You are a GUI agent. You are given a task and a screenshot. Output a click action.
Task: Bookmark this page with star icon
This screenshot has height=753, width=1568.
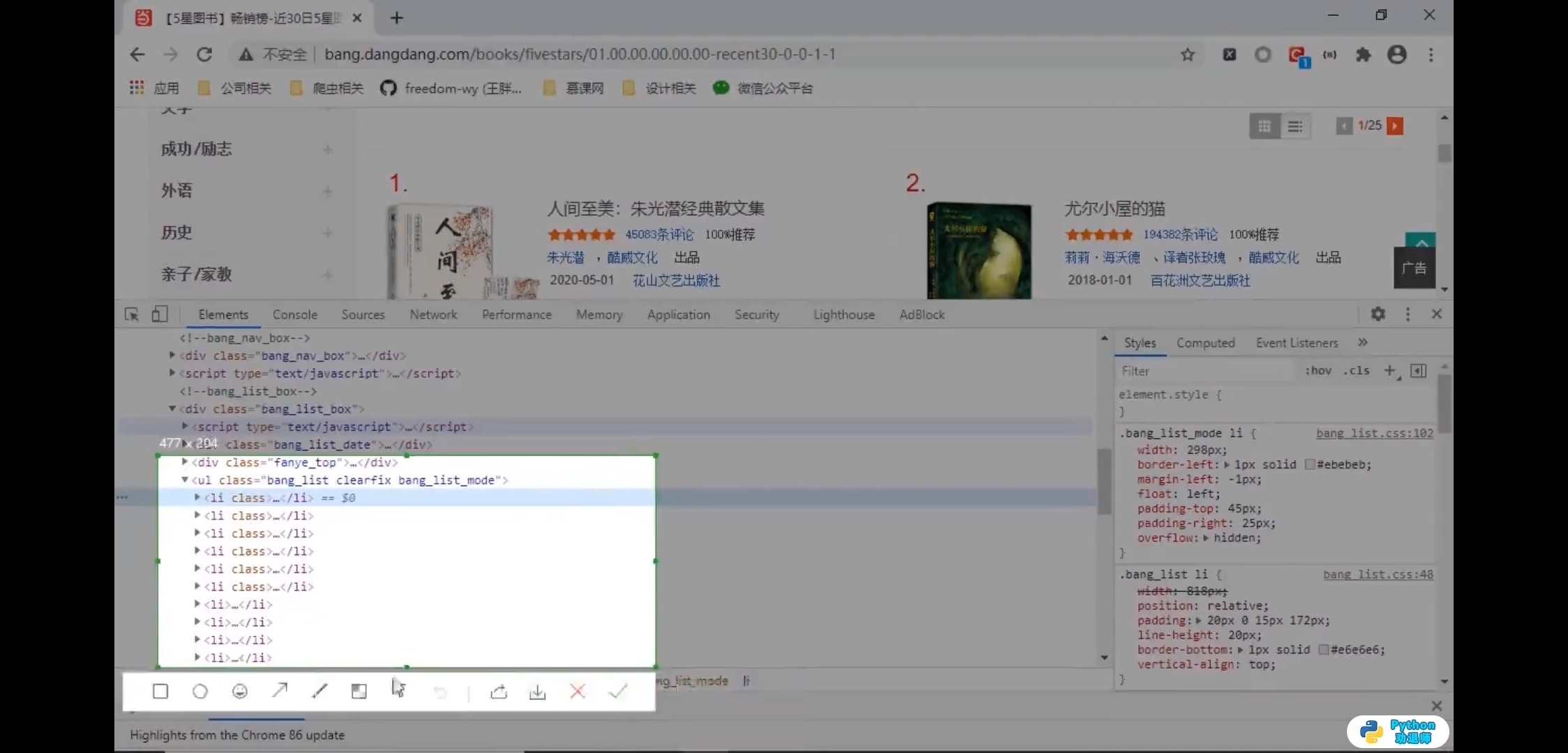(1188, 54)
